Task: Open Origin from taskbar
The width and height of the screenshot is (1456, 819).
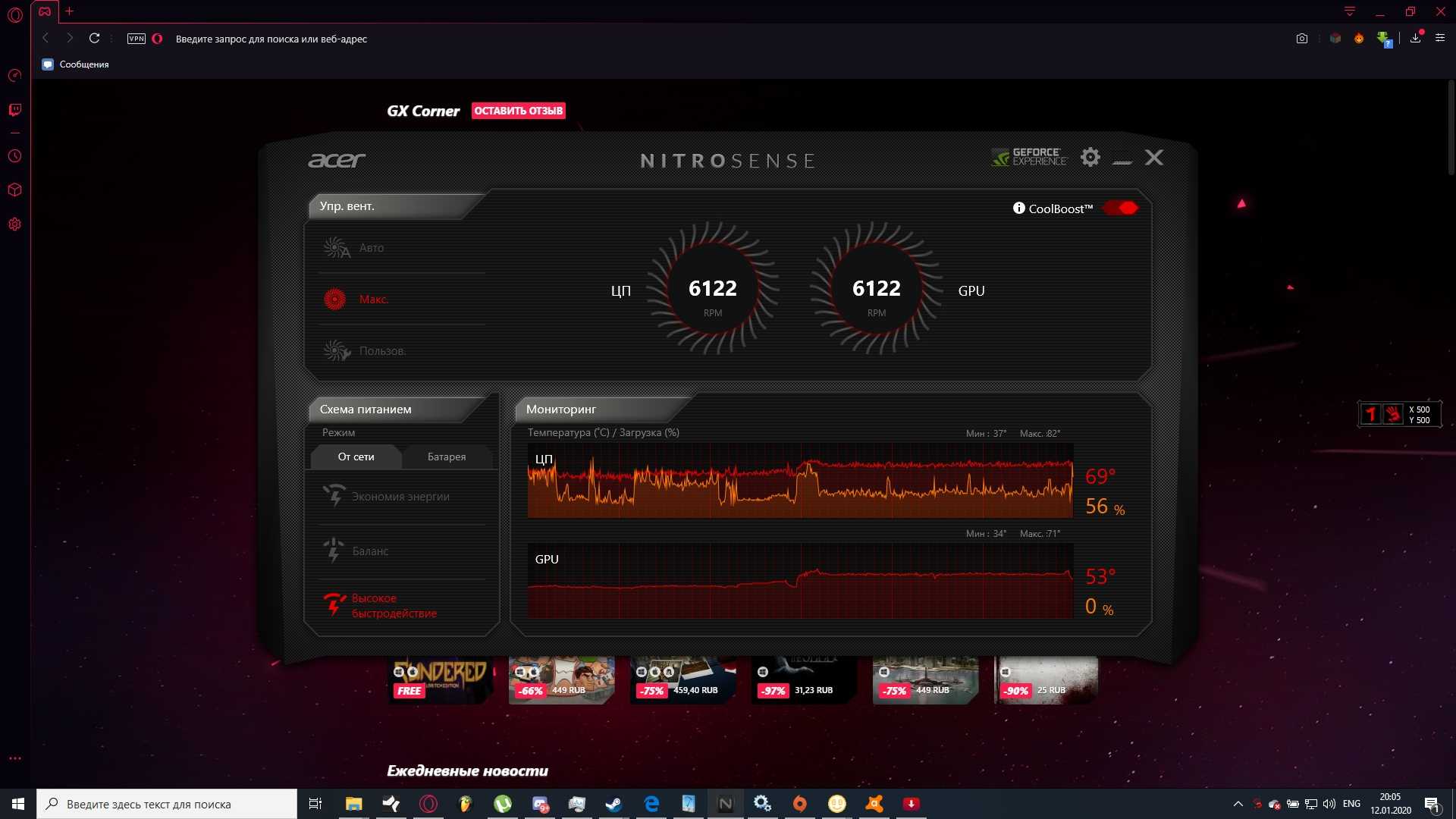Action: [799, 804]
